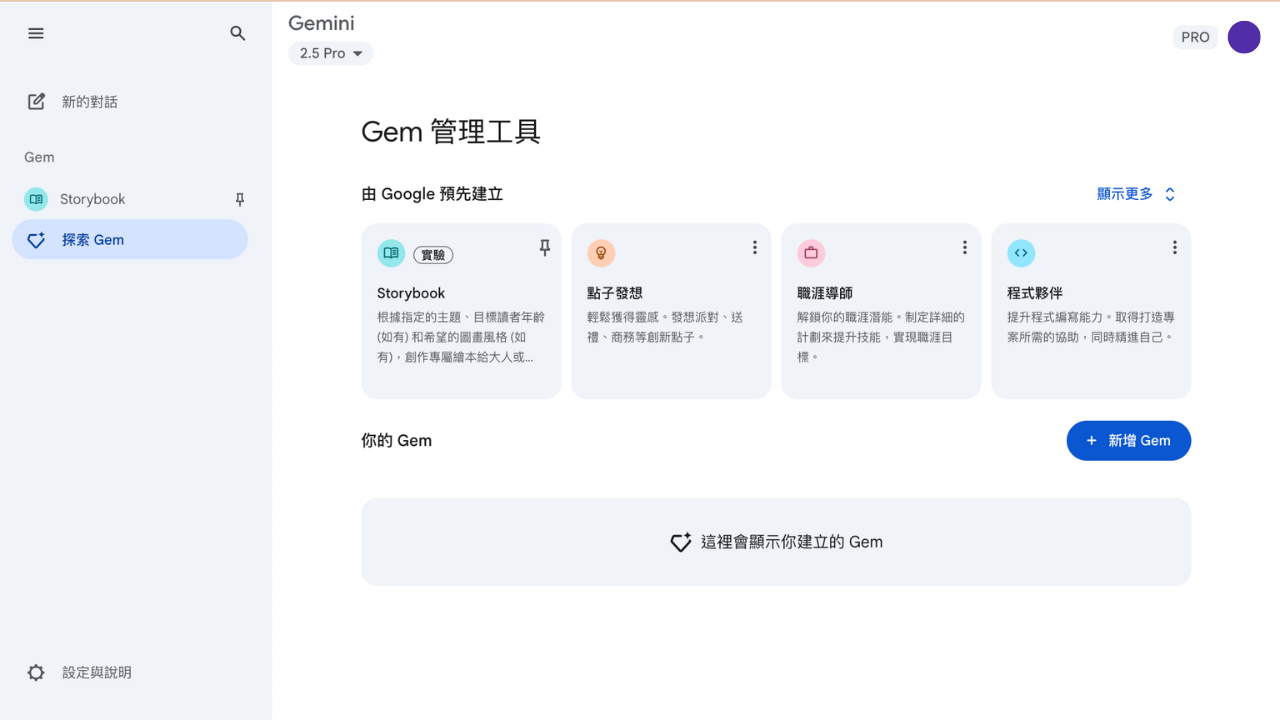Click the 新增 Gem button
Image resolution: width=1280 pixels, height=720 pixels.
(x=1128, y=441)
